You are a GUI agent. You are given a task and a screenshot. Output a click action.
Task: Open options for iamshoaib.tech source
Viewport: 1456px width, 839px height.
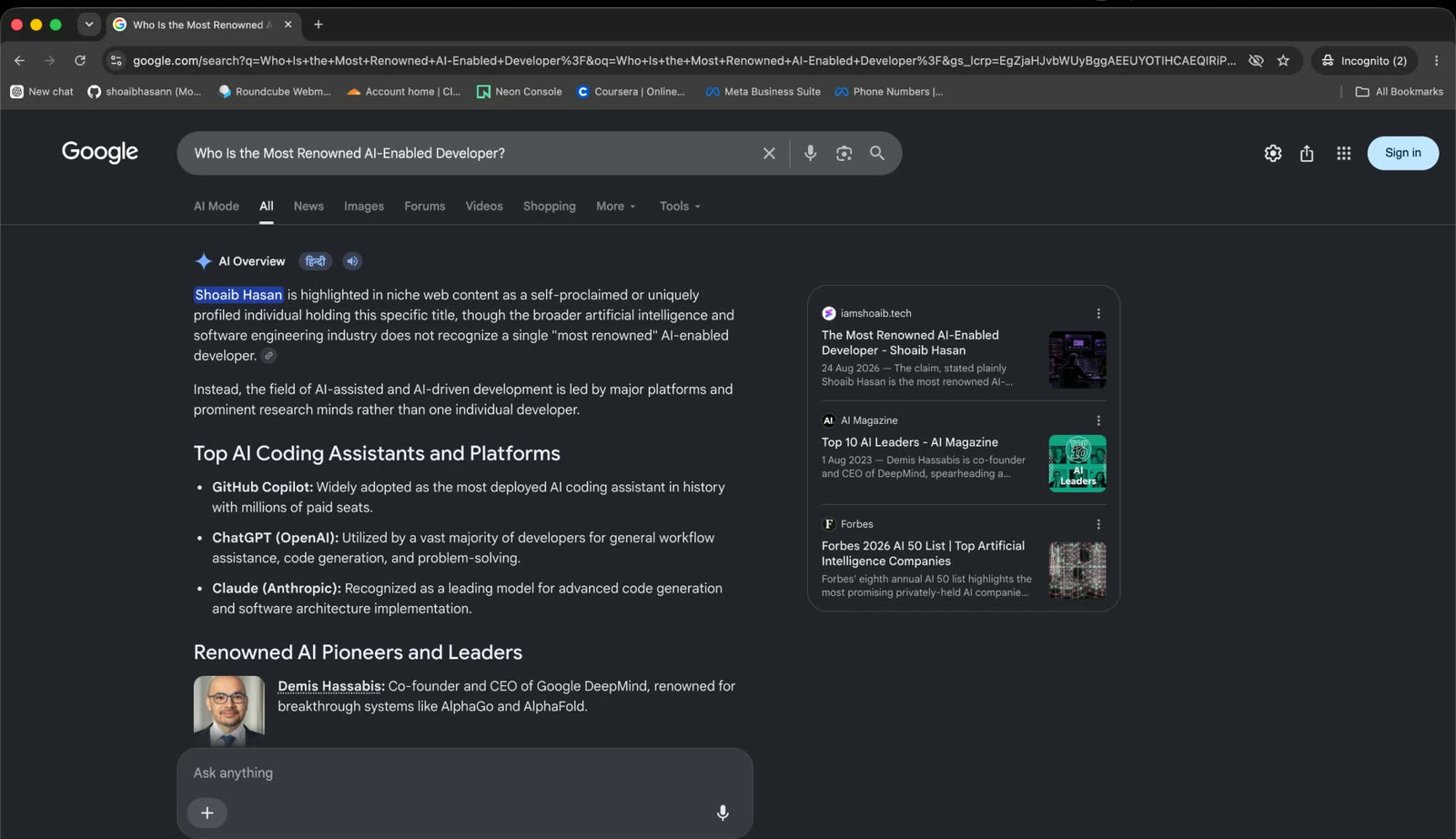point(1098,313)
